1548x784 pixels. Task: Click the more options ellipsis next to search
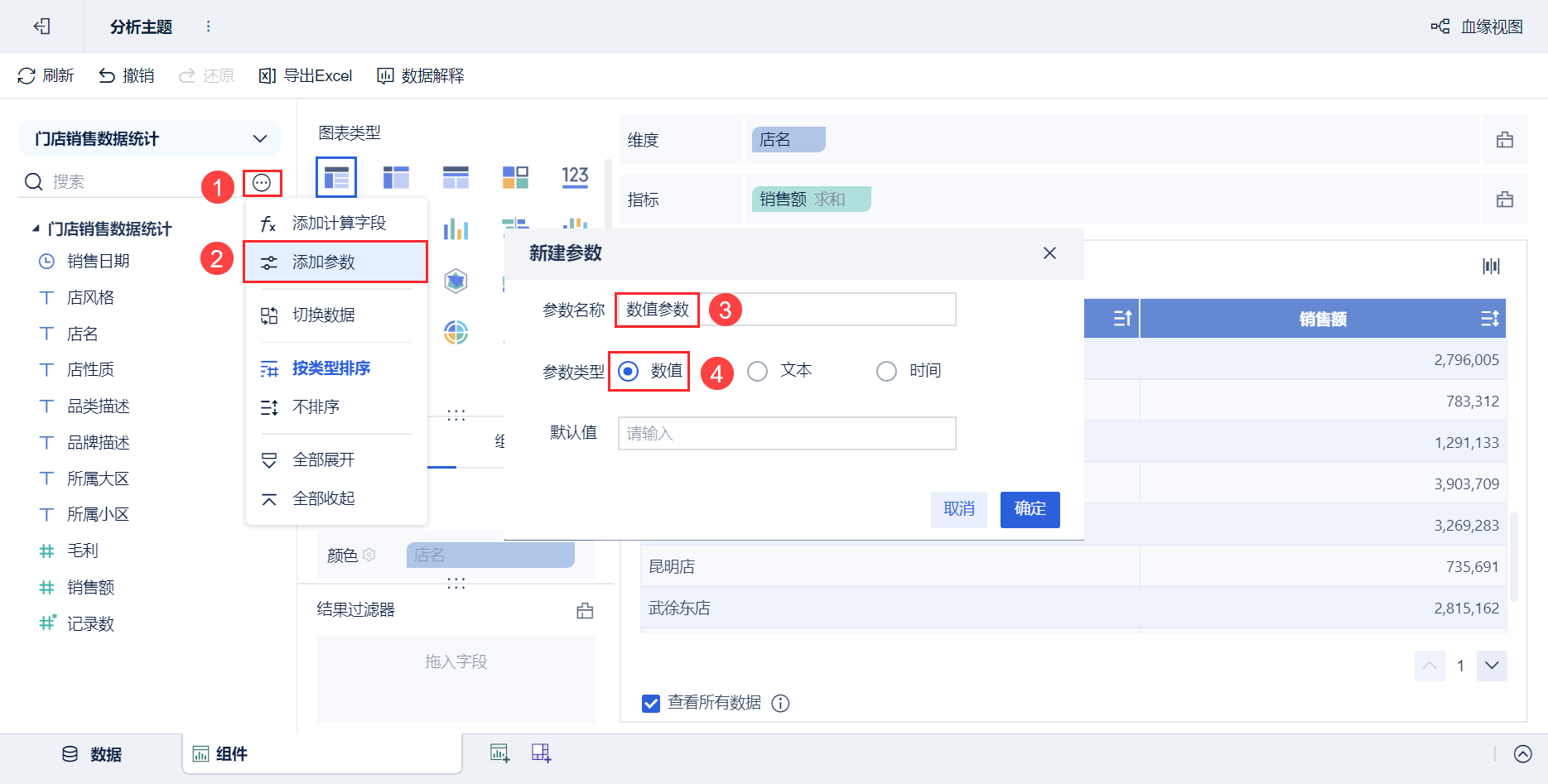(x=262, y=183)
